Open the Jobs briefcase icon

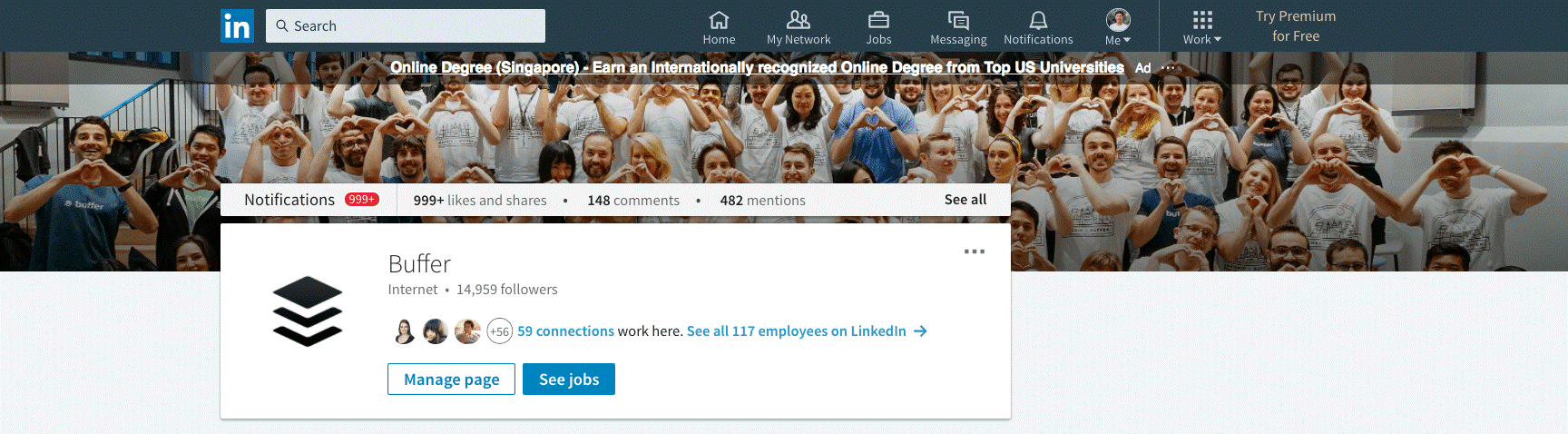point(878,20)
